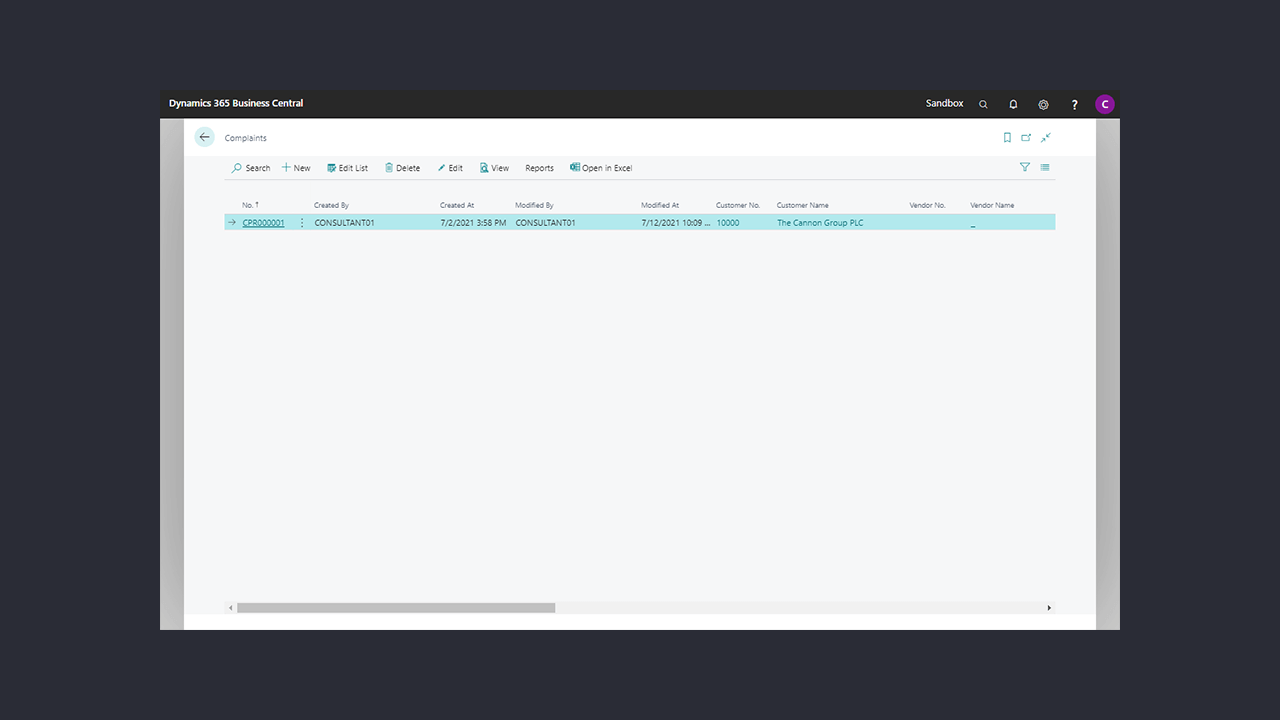Open the user account avatar C
The height and width of the screenshot is (720, 1280).
click(x=1105, y=104)
